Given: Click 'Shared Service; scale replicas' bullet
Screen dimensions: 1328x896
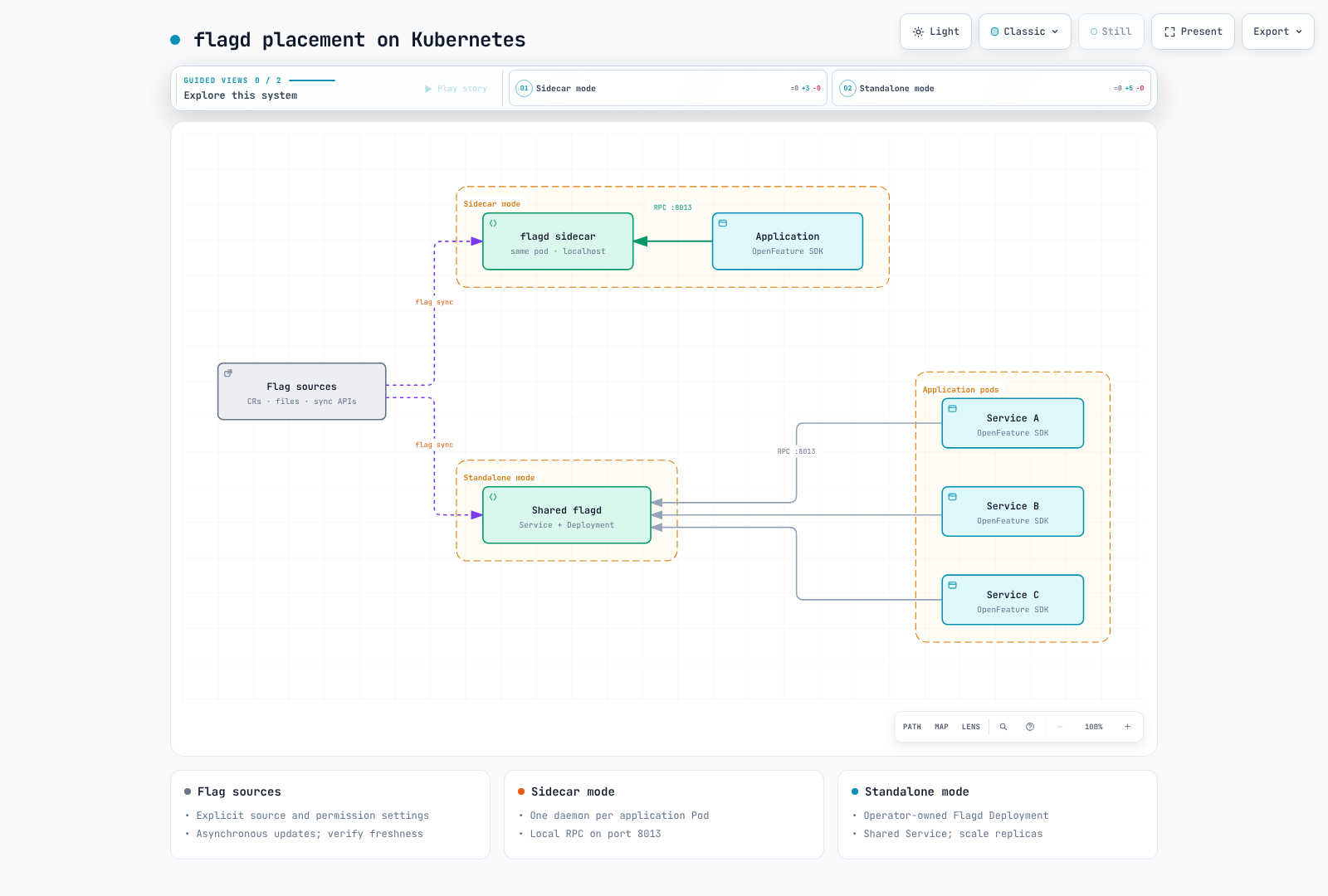Looking at the screenshot, I should click(953, 834).
